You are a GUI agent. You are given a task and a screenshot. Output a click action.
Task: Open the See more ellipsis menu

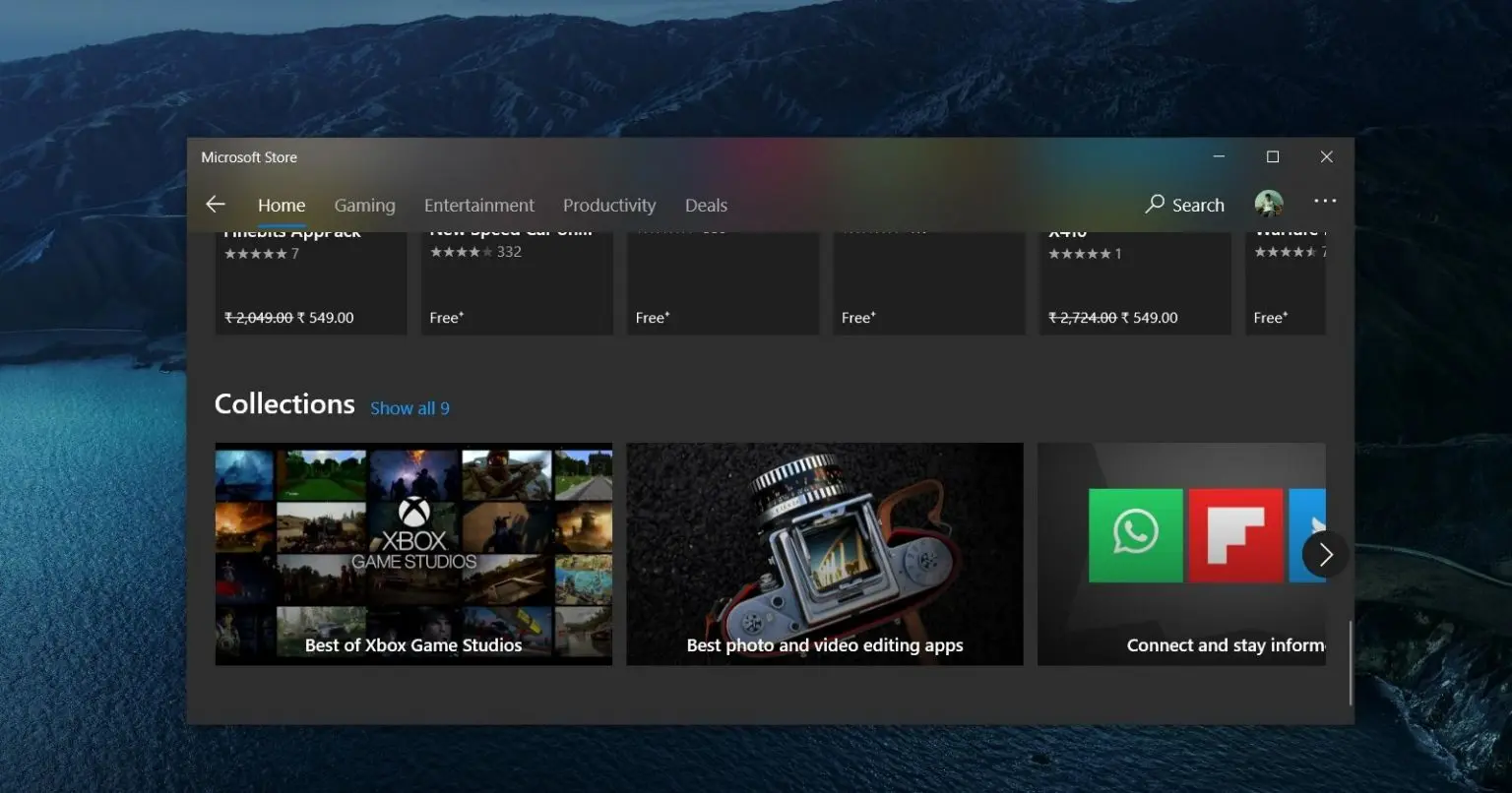pos(1325,201)
